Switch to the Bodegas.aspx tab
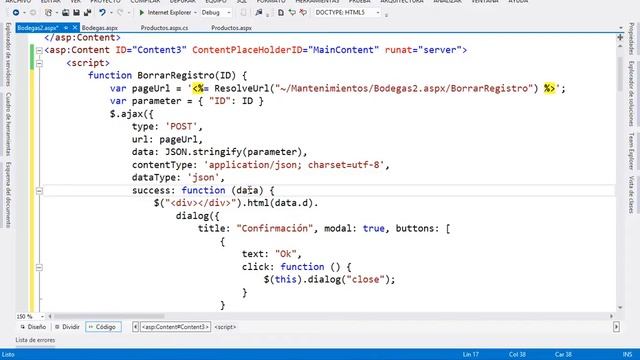This screenshot has width=640, height=360. [100, 28]
